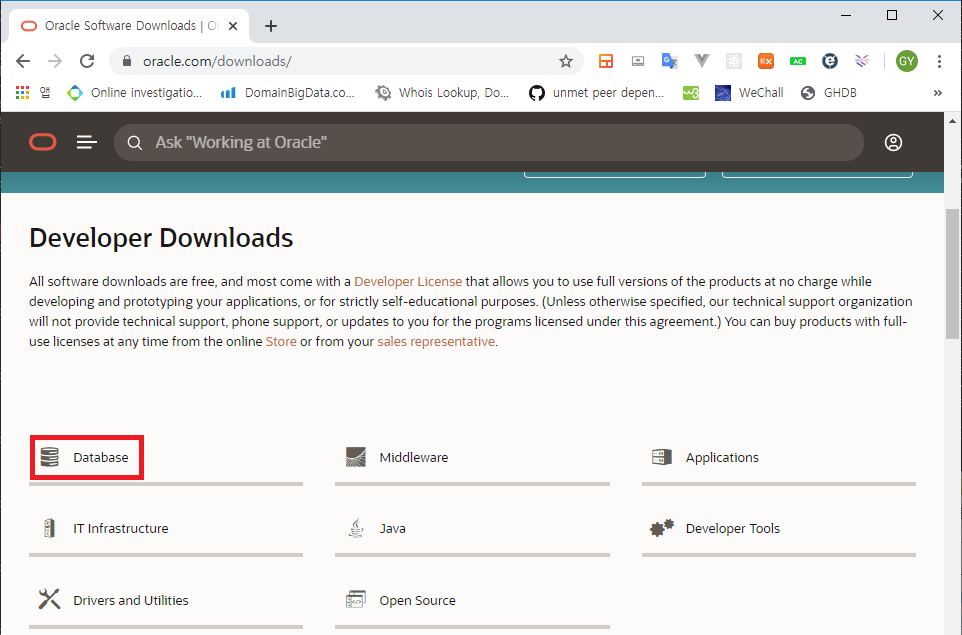Reload the Oracle downloads page
The width and height of the screenshot is (962, 635).
[87, 61]
